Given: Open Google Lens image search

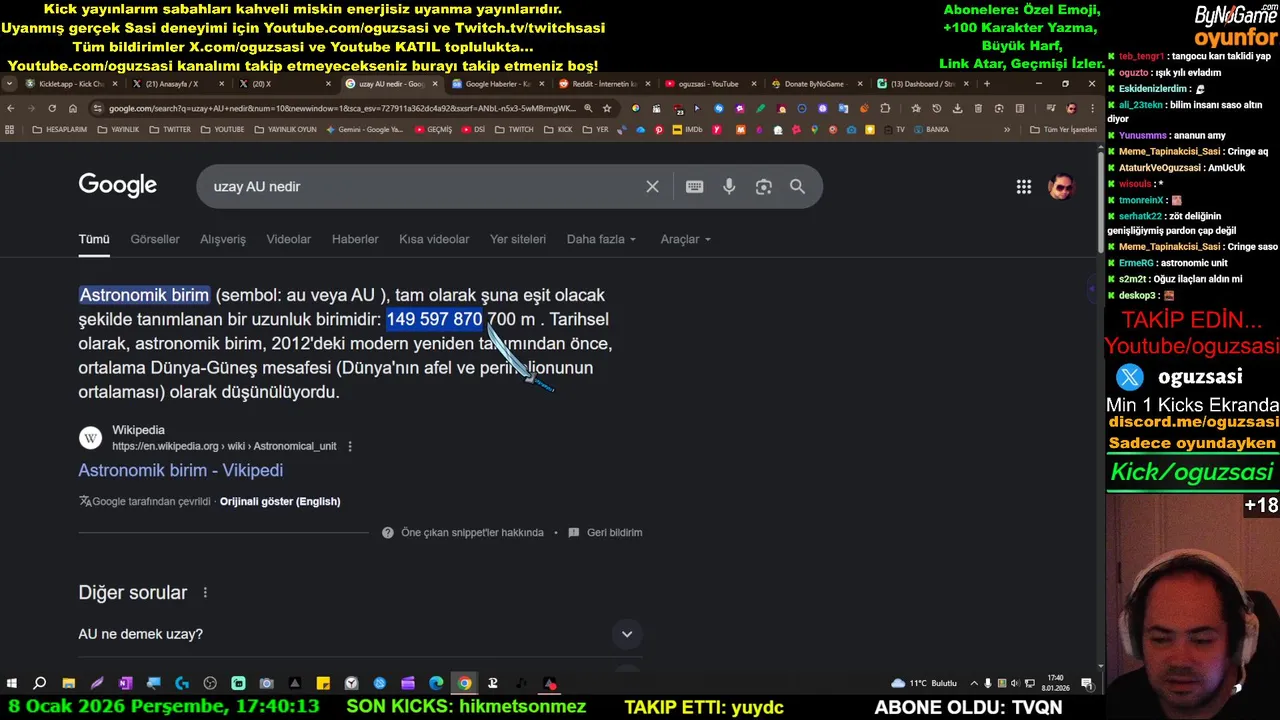Looking at the screenshot, I should (x=764, y=186).
